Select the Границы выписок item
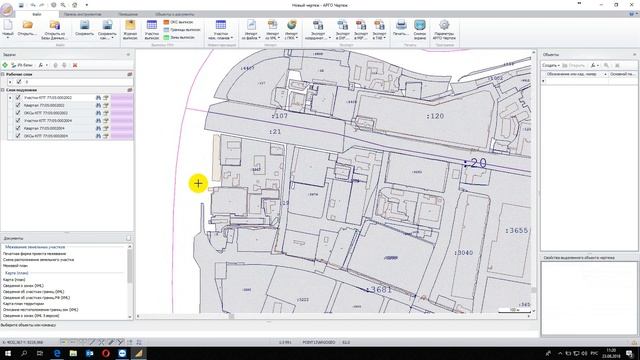This screenshot has height=360, width=640. pos(182,30)
